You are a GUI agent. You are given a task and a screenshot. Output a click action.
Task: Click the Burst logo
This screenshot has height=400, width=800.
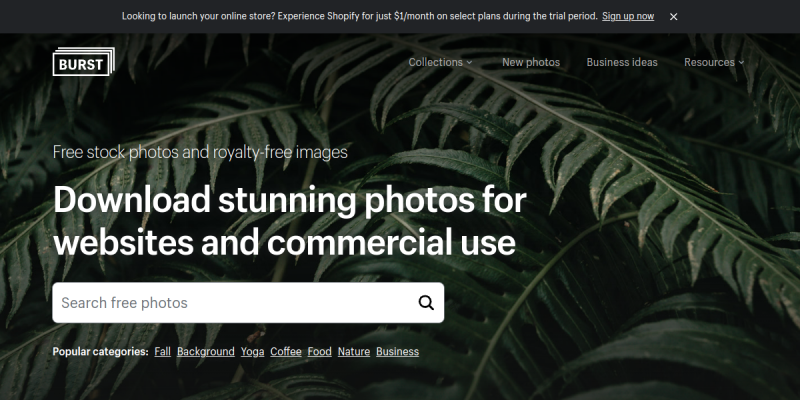click(x=84, y=62)
